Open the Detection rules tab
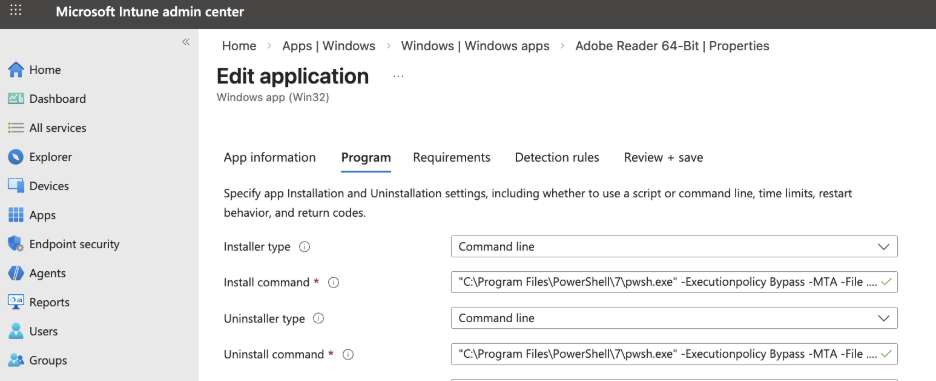 [x=557, y=158]
